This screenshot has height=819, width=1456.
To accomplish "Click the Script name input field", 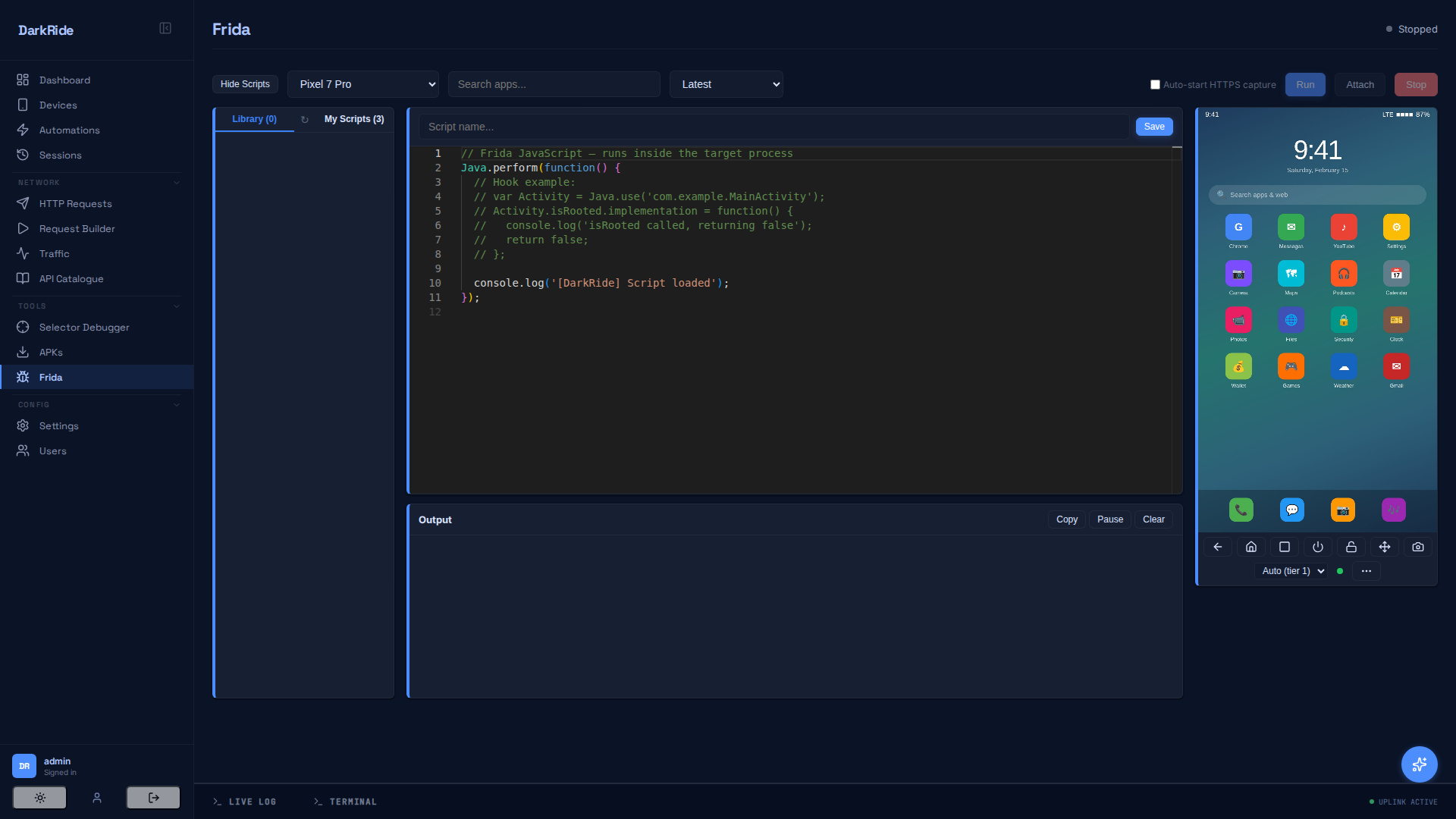I will 773,127.
